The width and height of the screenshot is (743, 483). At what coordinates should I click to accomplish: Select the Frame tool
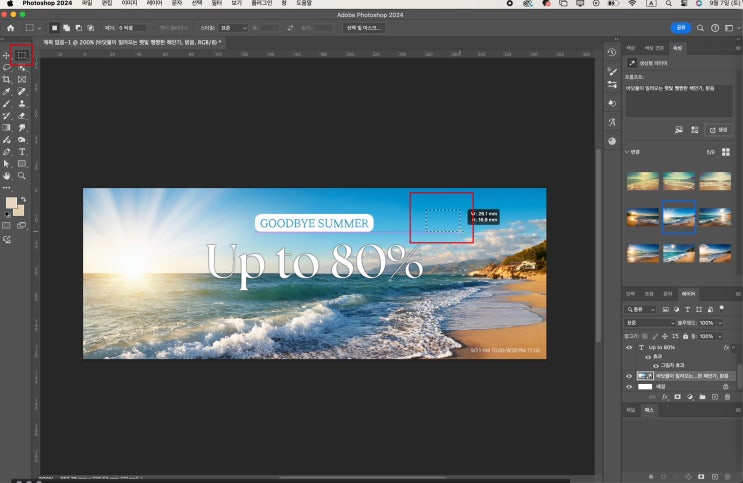(x=22, y=80)
